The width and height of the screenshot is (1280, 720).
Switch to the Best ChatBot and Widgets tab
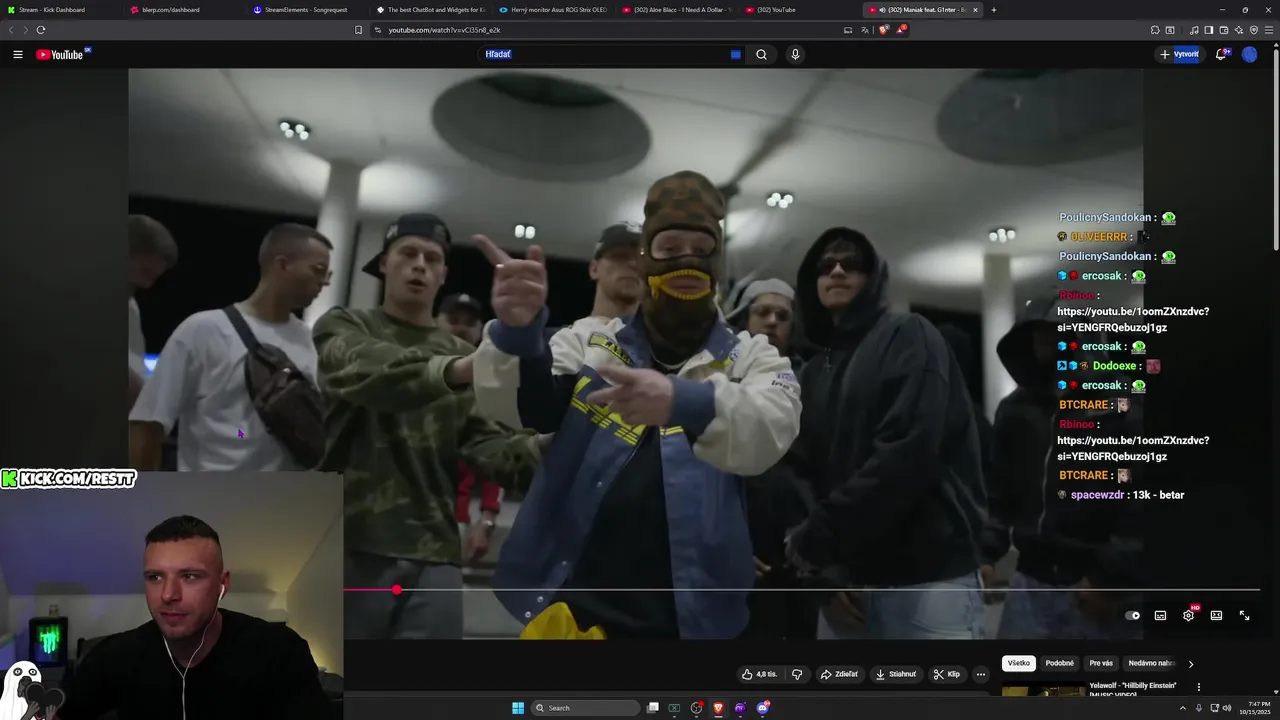click(430, 10)
